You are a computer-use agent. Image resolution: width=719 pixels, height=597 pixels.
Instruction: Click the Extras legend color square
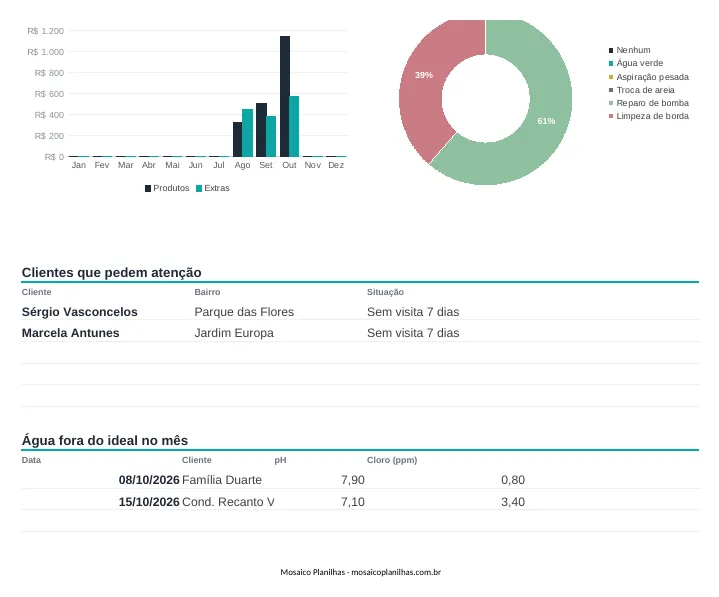click(199, 188)
